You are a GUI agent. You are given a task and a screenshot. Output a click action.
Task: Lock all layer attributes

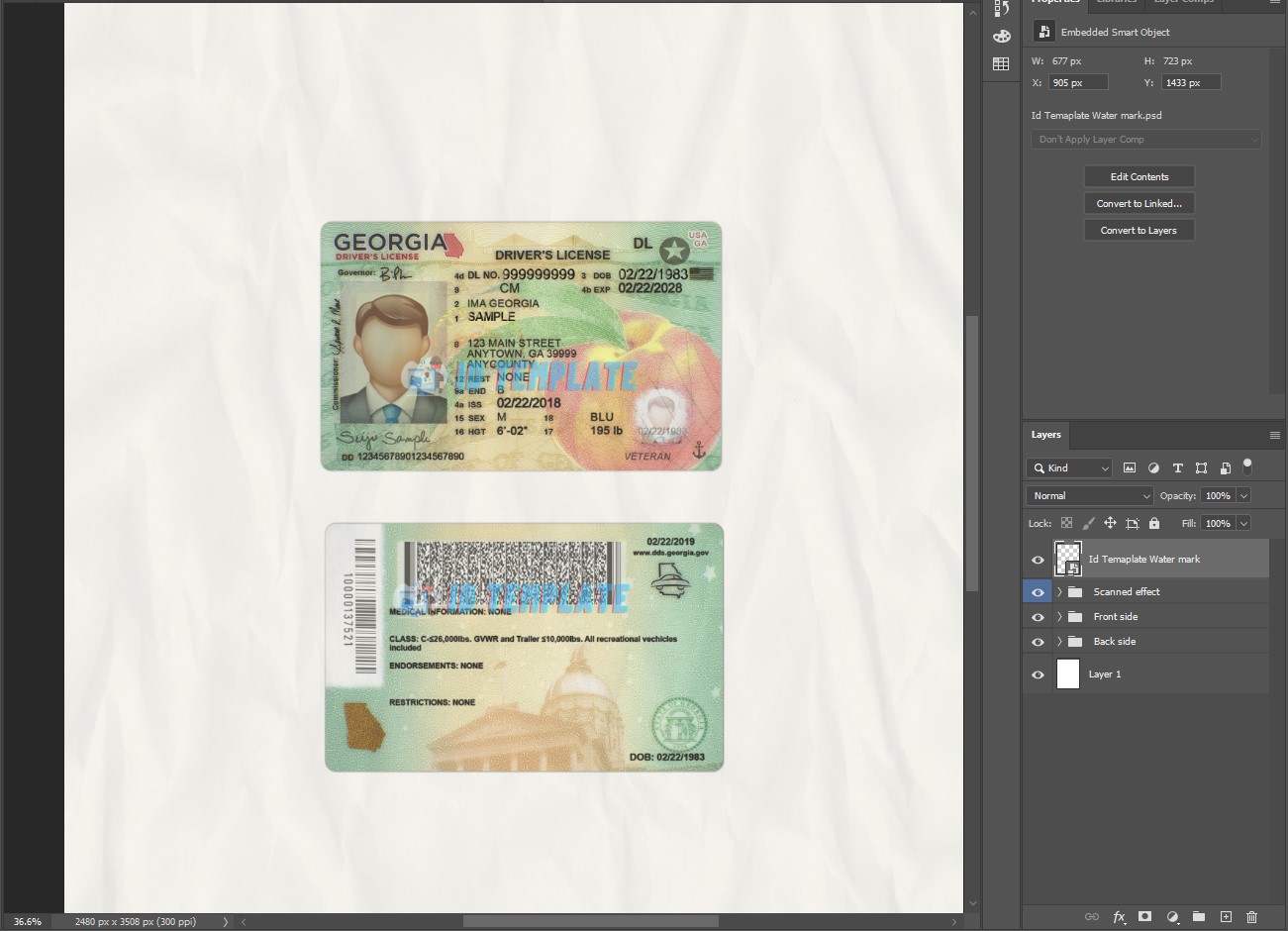1154,523
